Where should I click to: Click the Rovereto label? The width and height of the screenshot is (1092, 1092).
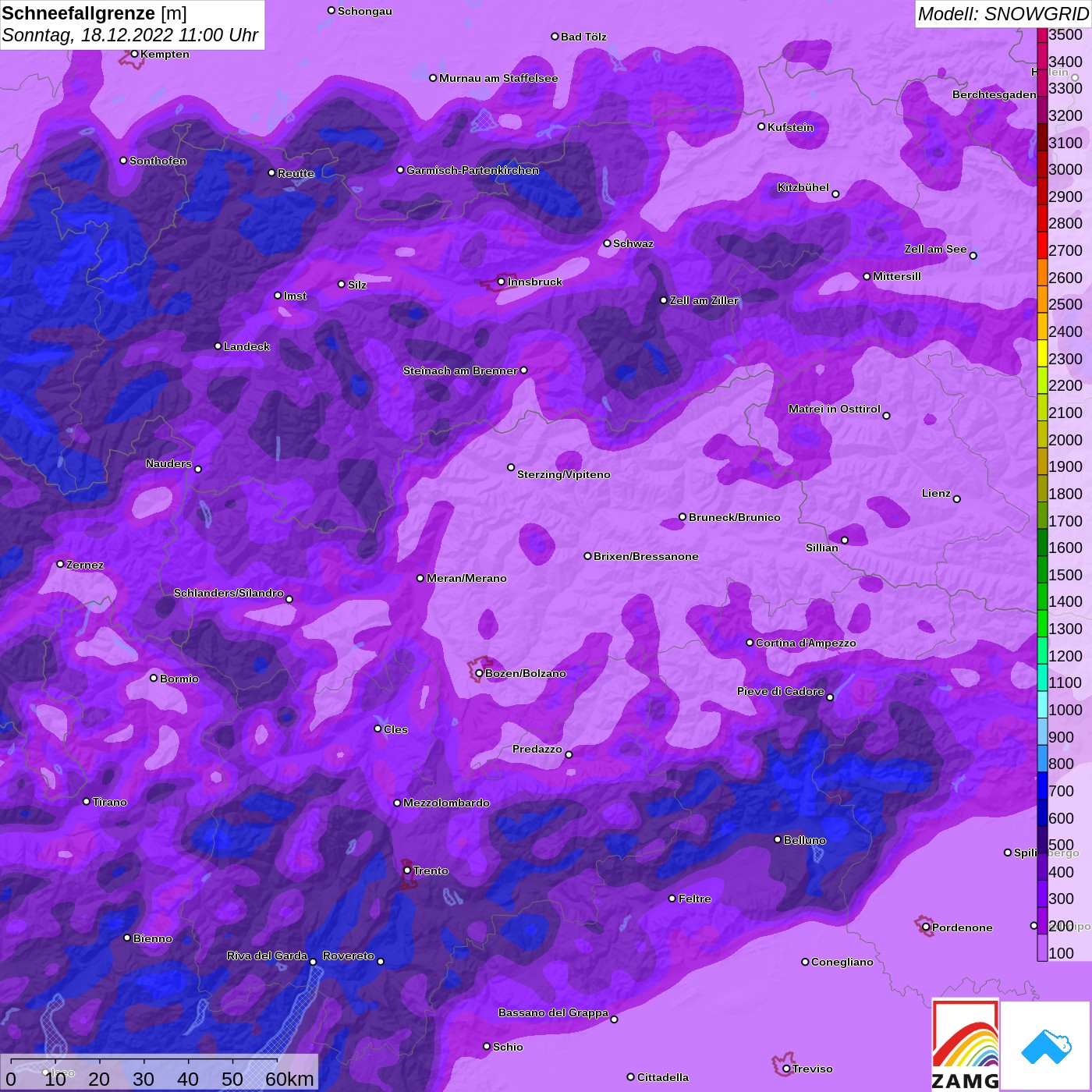click(x=349, y=955)
